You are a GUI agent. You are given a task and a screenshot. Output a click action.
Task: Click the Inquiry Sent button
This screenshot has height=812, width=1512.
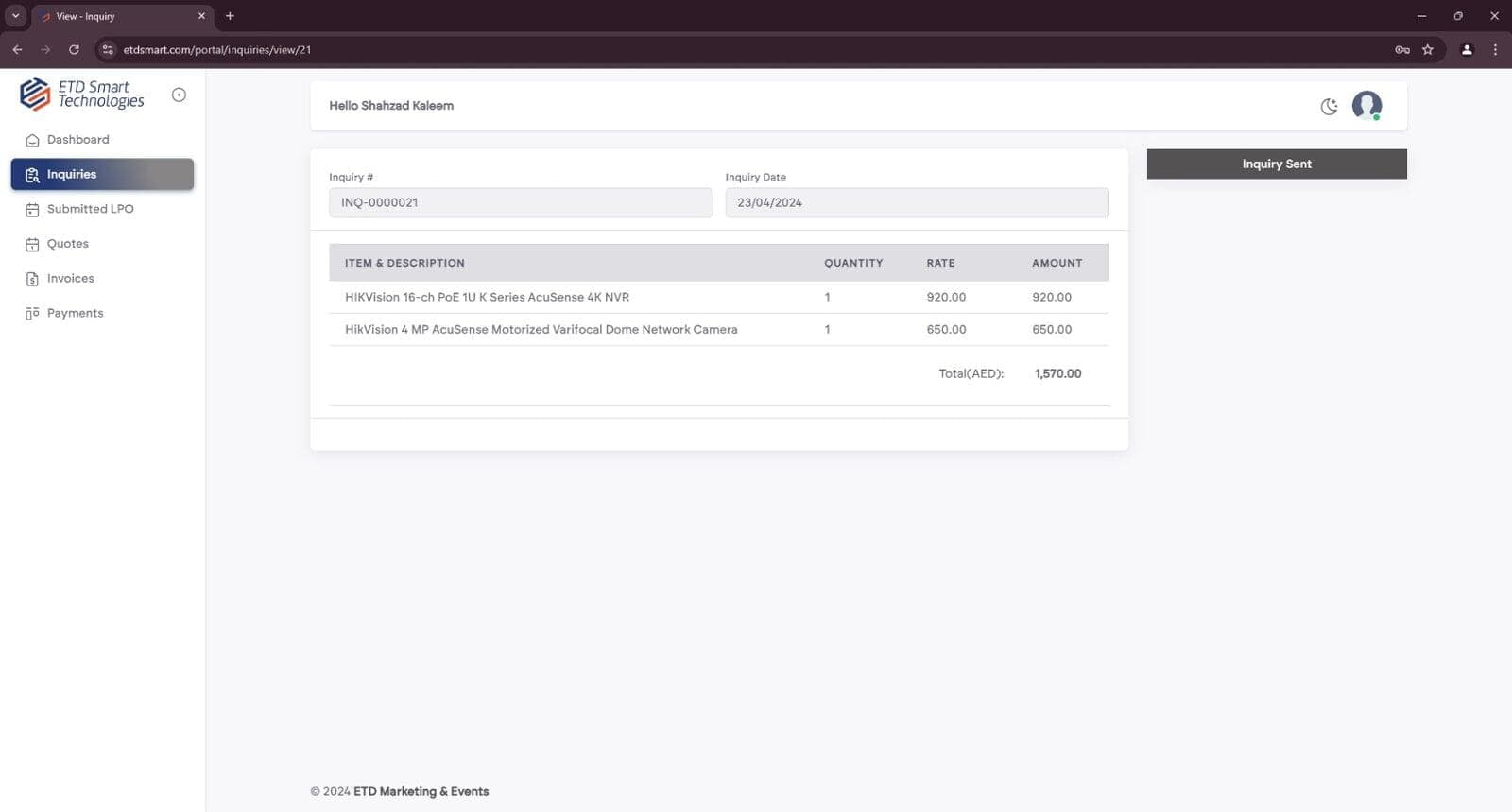1277,164
